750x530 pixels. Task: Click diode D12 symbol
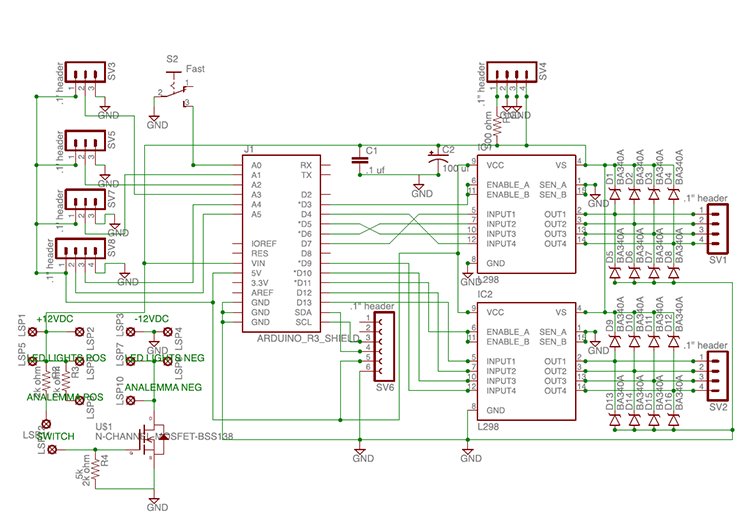[x=673, y=342]
